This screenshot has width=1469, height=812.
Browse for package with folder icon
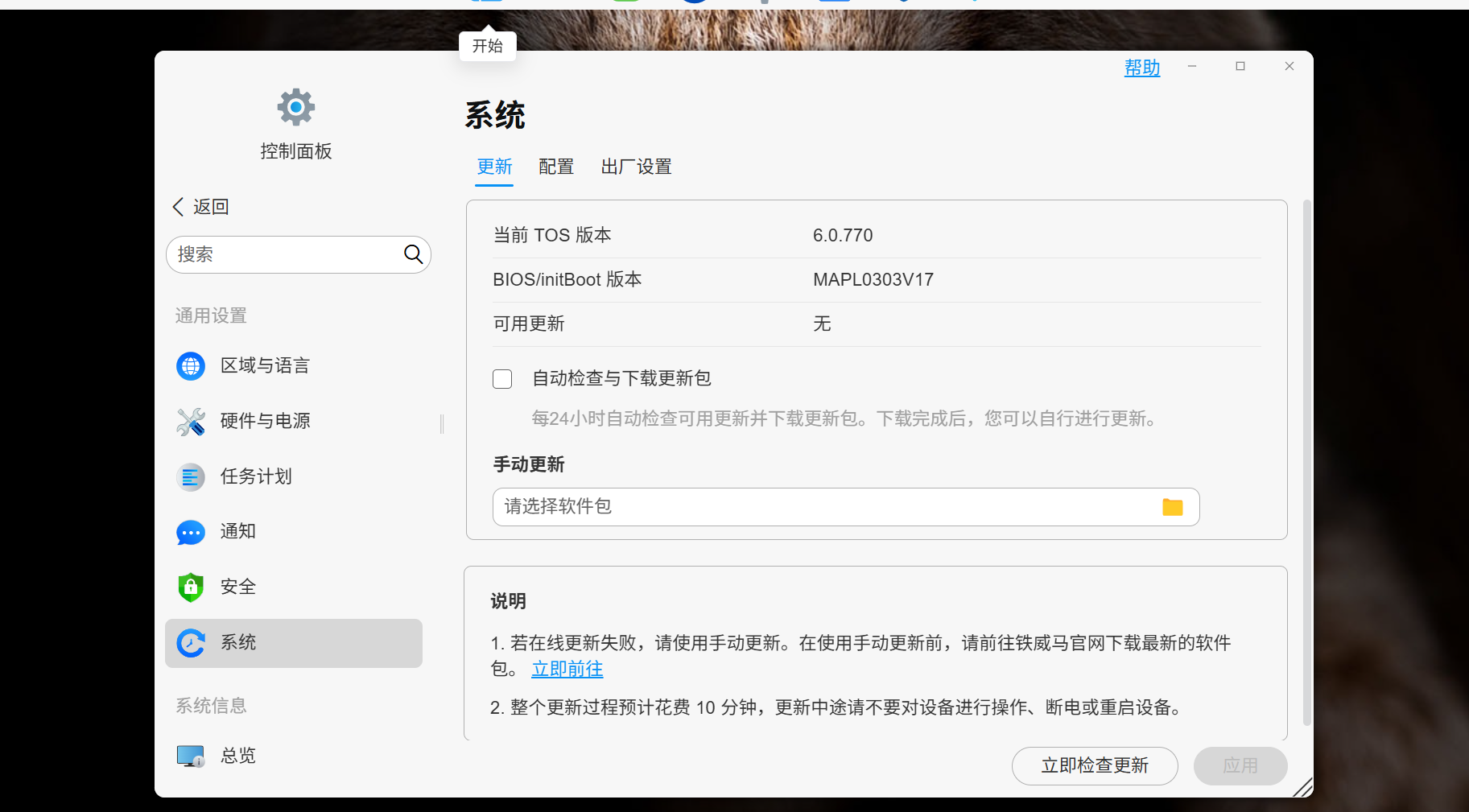[x=1173, y=507]
